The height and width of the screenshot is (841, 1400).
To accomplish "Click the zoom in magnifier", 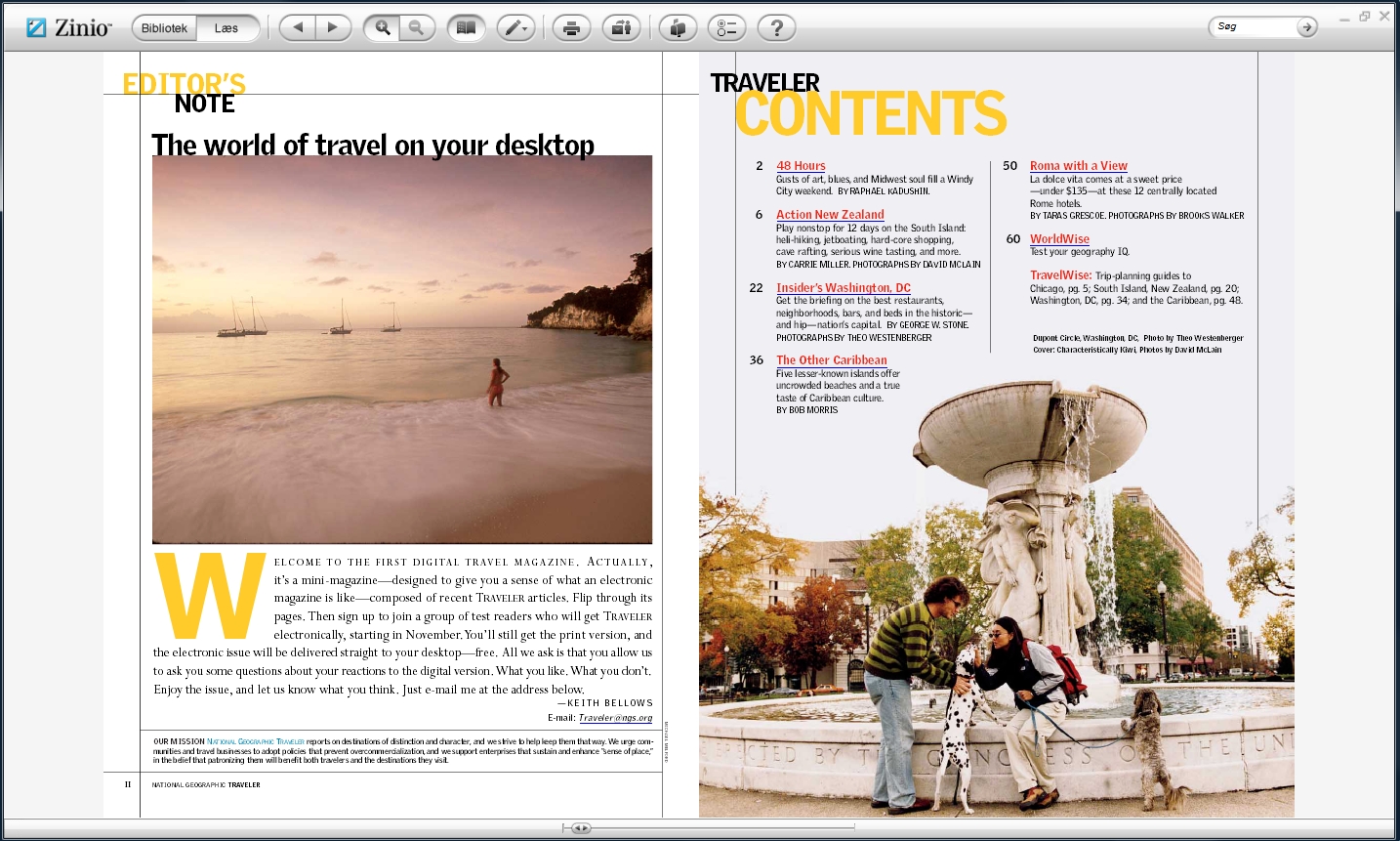I will tap(382, 28).
